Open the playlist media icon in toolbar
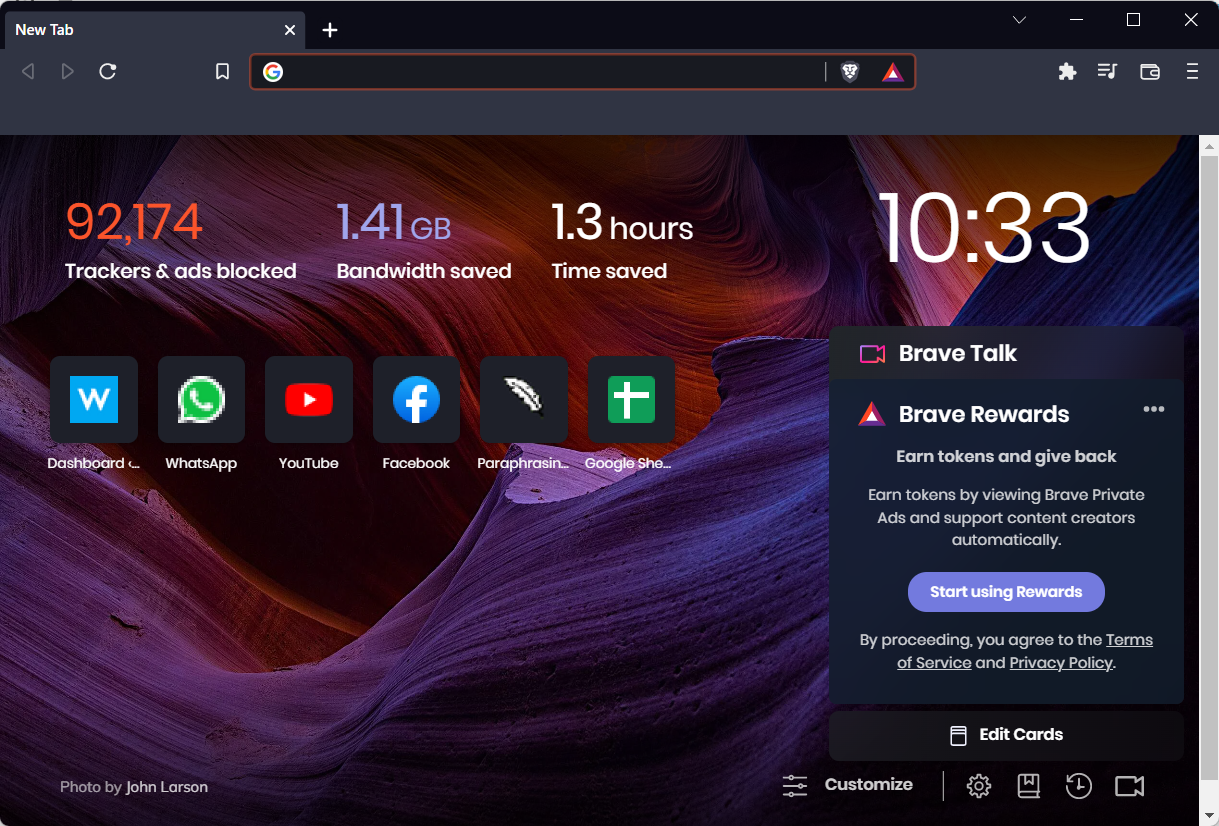The height and width of the screenshot is (826, 1219). pos(1107,72)
